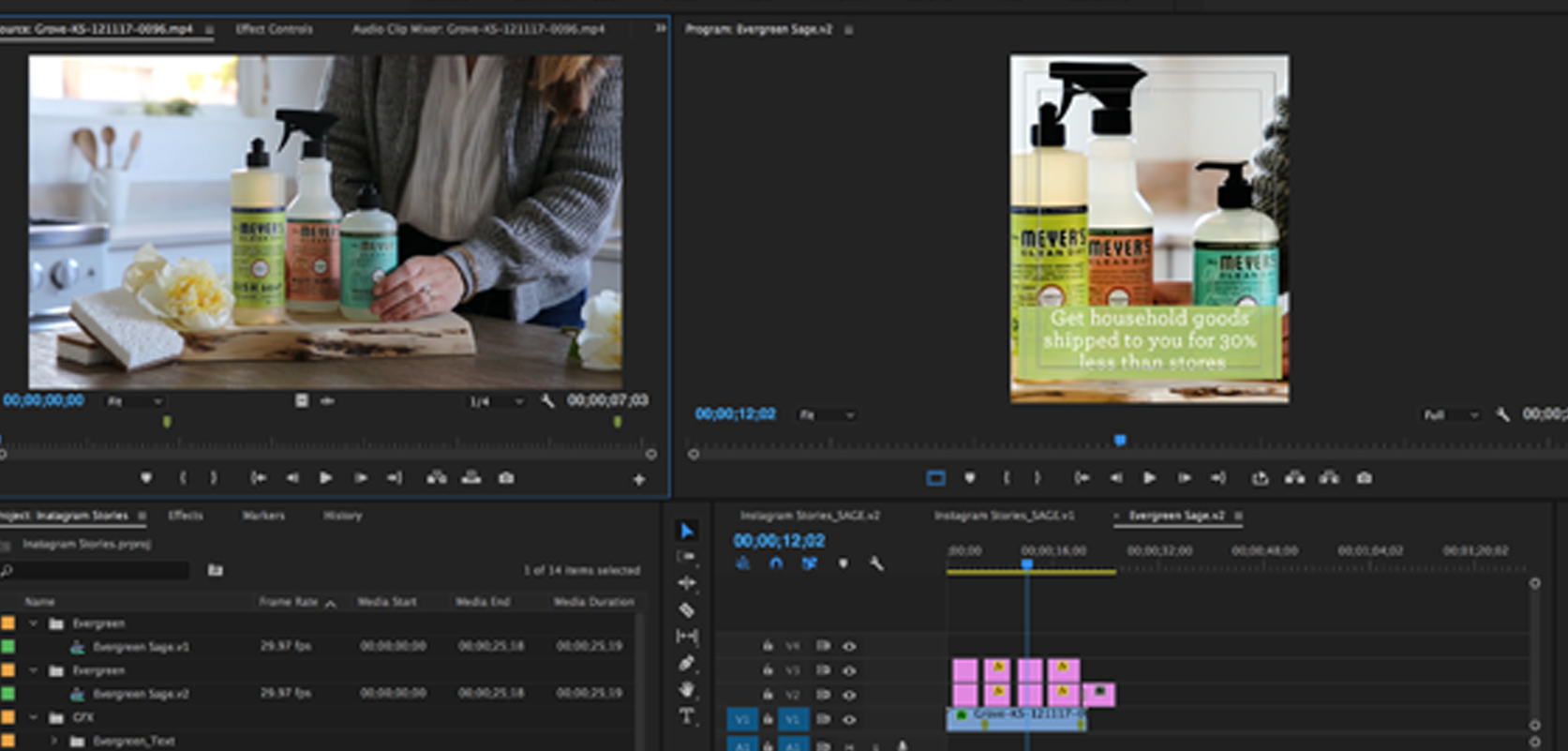Sort by Media Duration column header
The width and height of the screenshot is (1568, 751).
pos(593,602)
